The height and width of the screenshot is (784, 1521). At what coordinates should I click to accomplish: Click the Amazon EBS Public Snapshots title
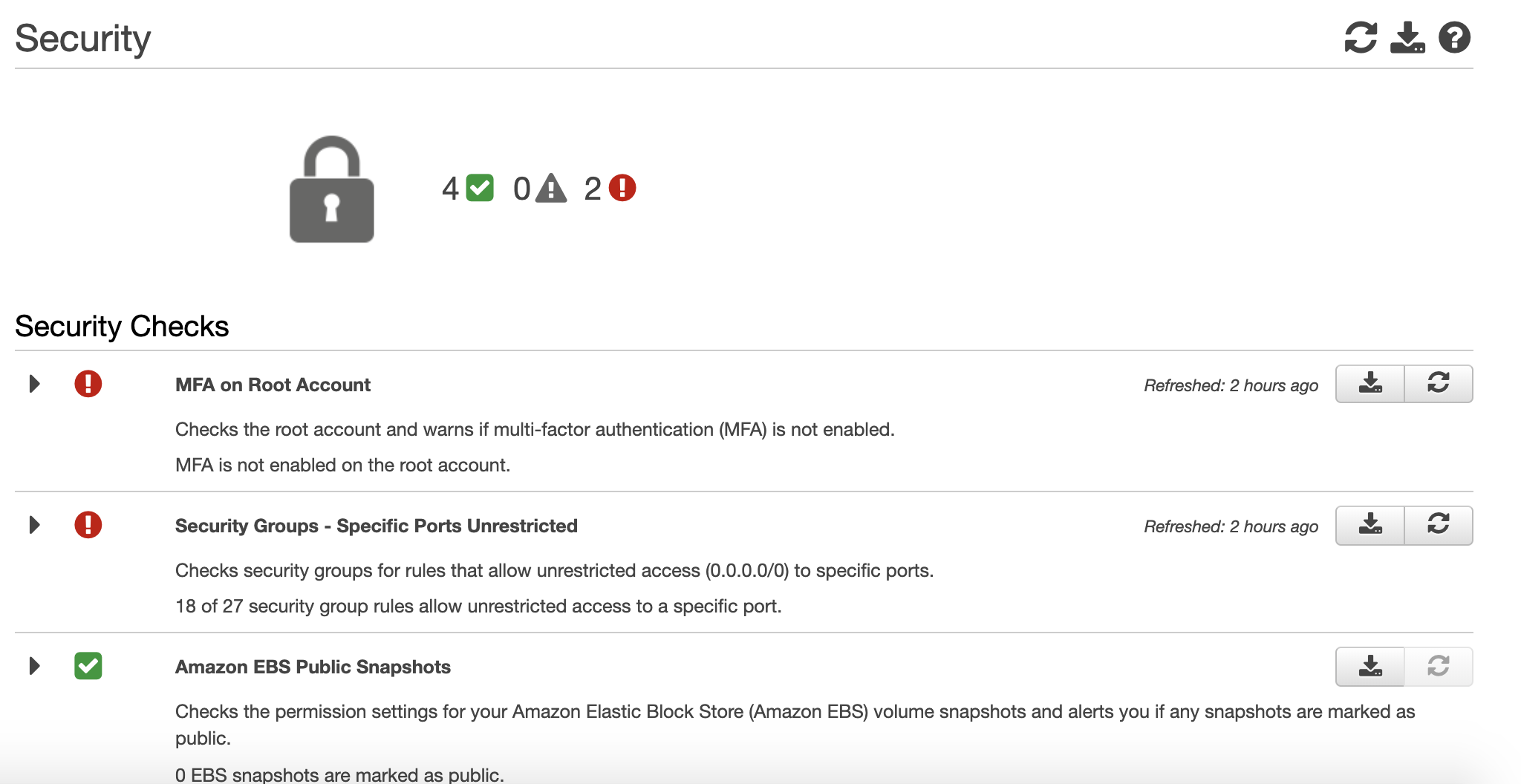coord(313,667)
